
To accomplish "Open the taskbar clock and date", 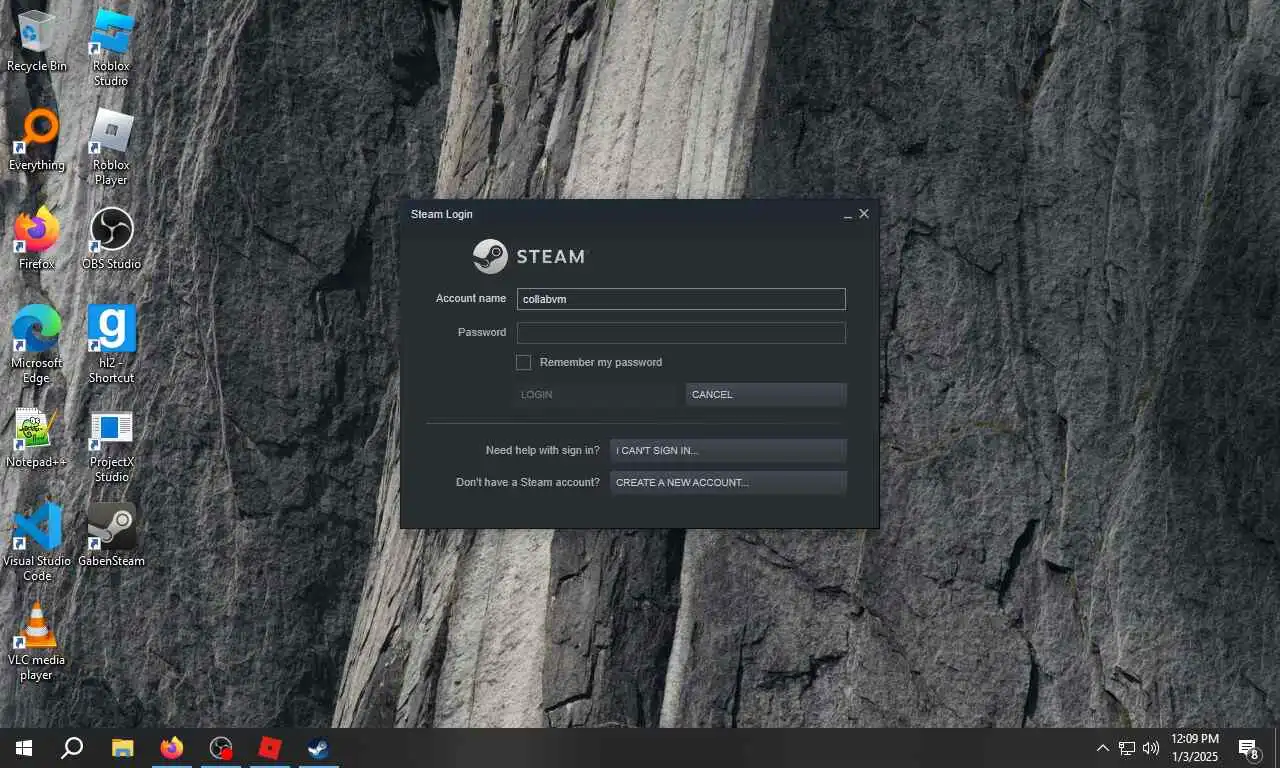I will pyautogui.click(x=1195, y=748).
